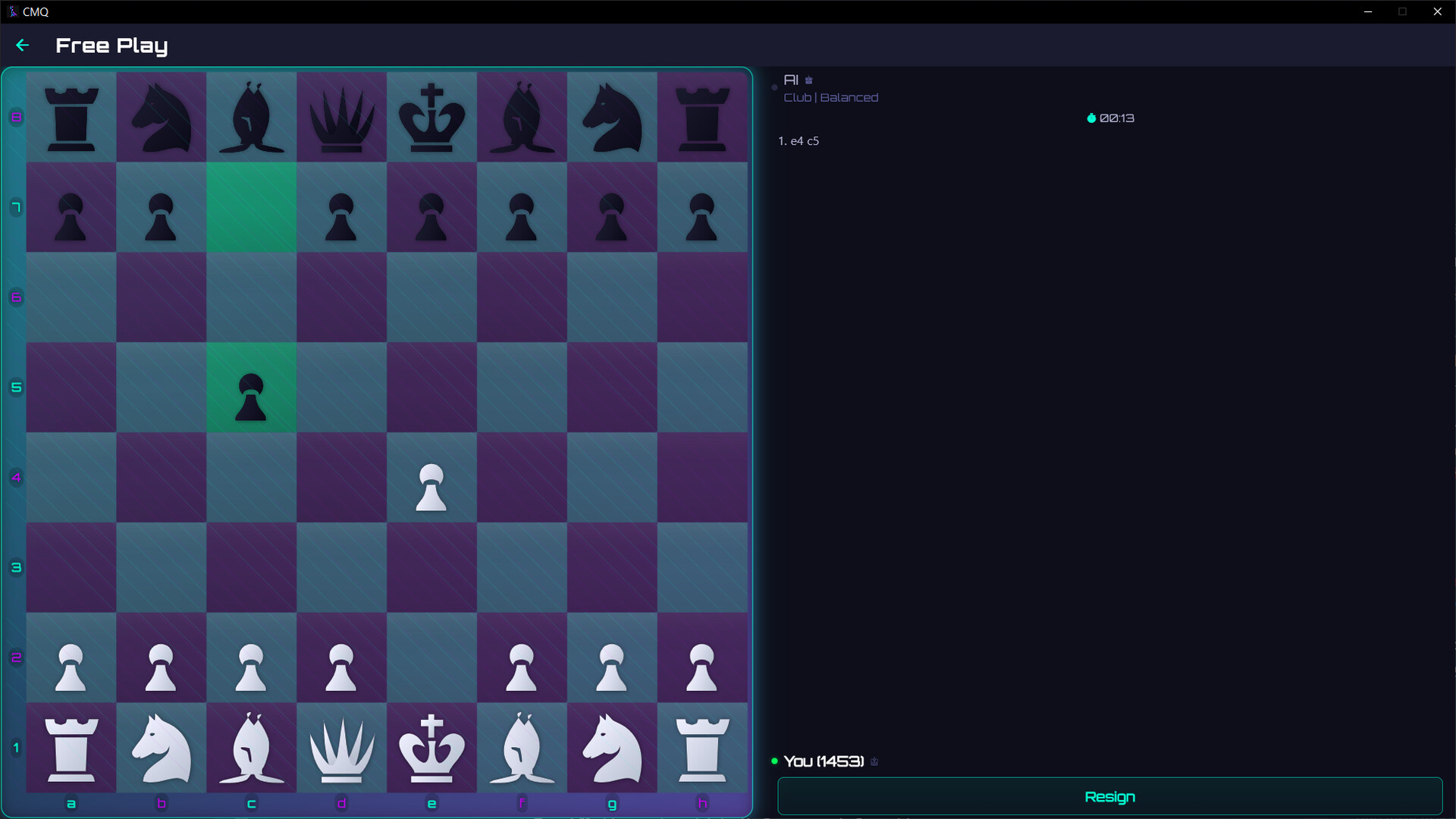Select the white rook on a1
Viewport: 1456px width, 819px height.
71,748
